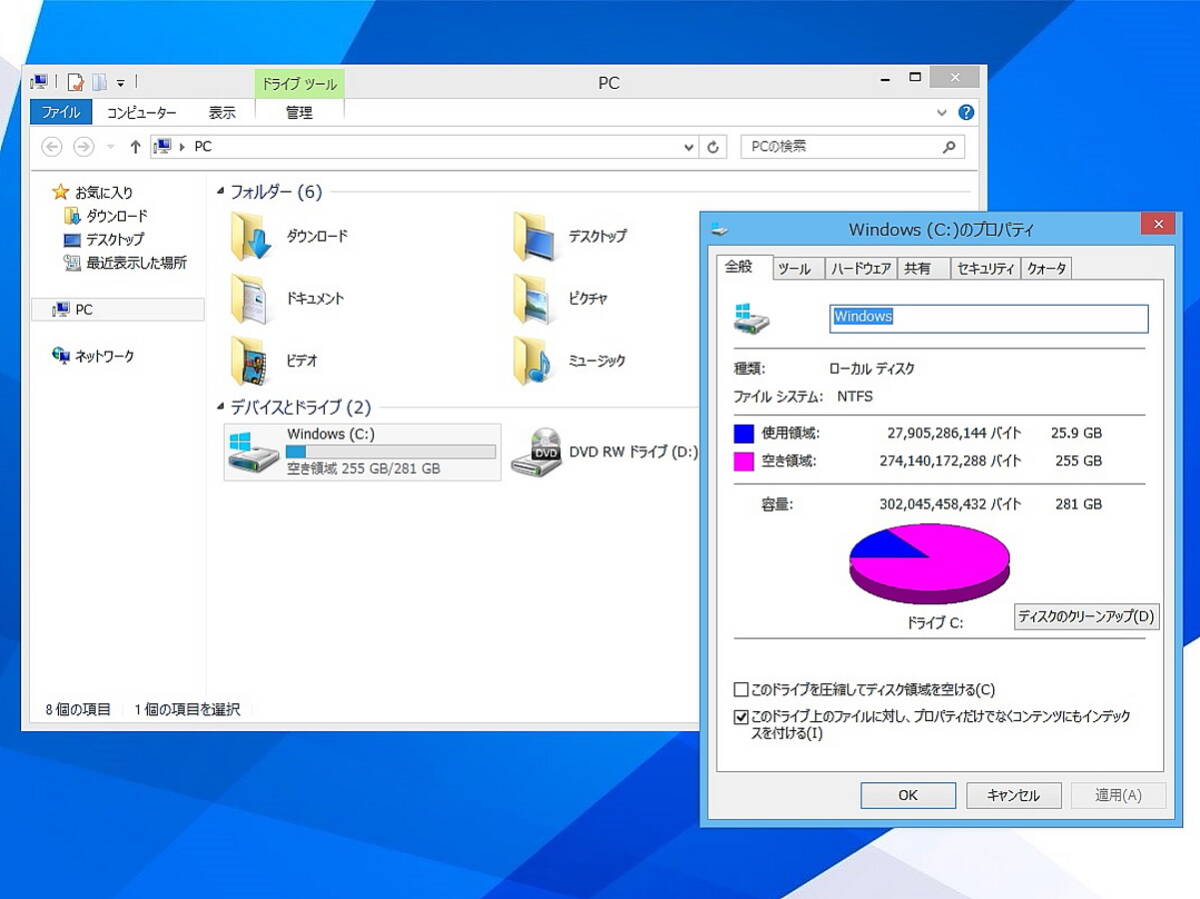
Task: Click the drive icon beside the label field
Action: pyautogui.click(x=752, y=319)
